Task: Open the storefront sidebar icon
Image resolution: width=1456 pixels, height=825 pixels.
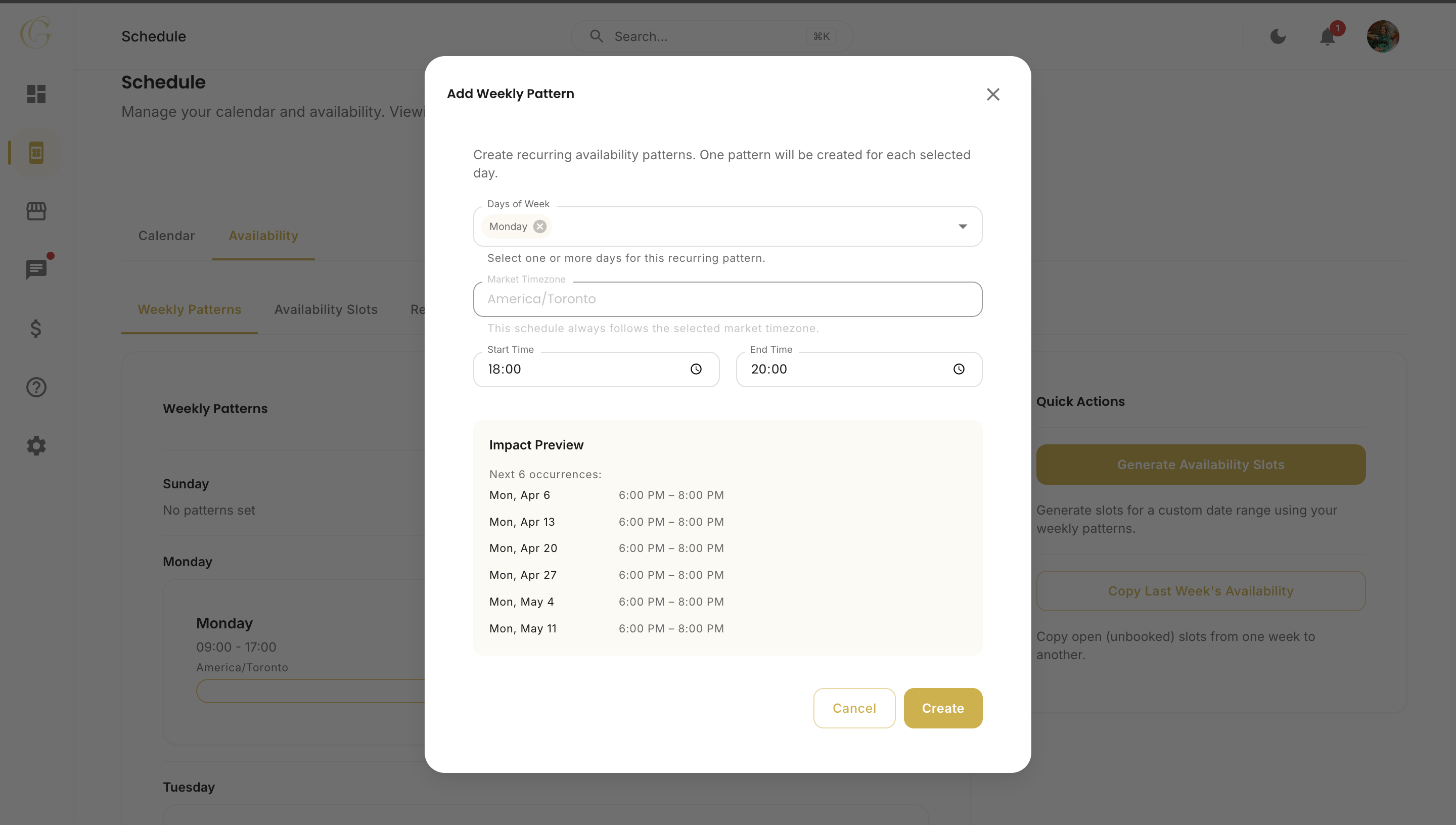Action: click(x=36, y=211)
